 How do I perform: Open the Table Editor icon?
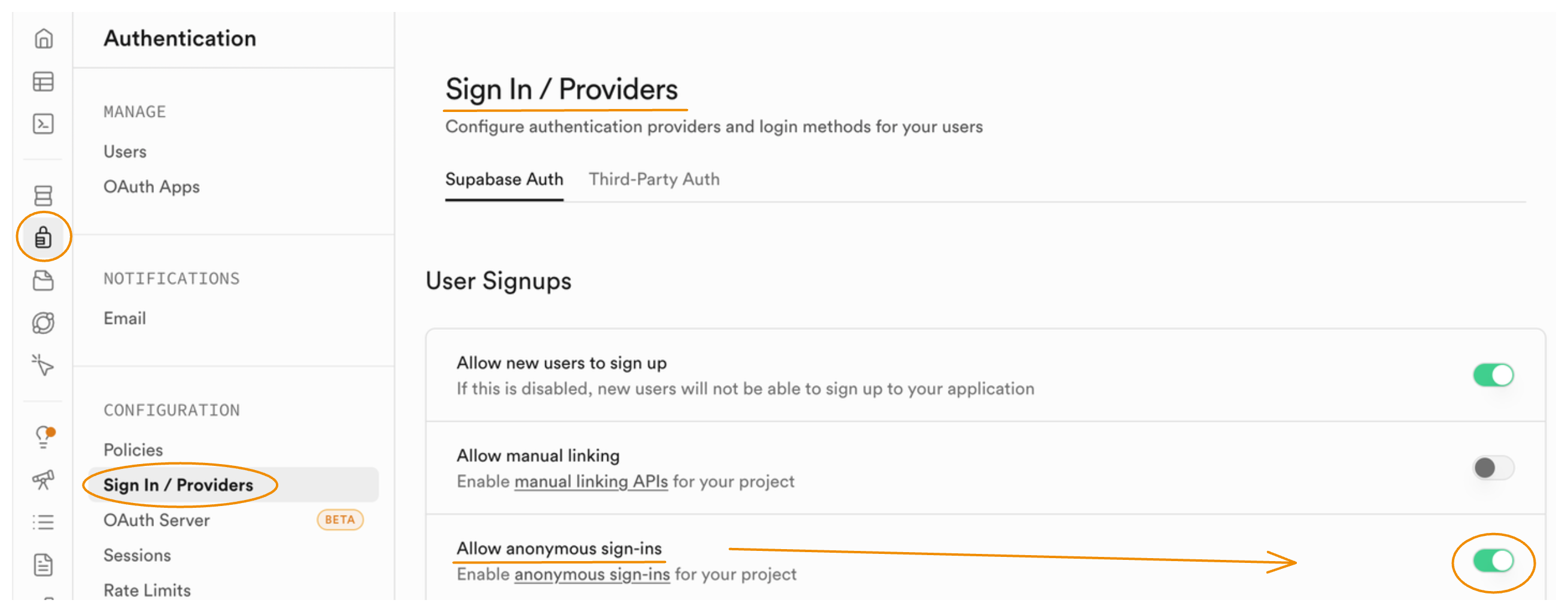(43, 81)
